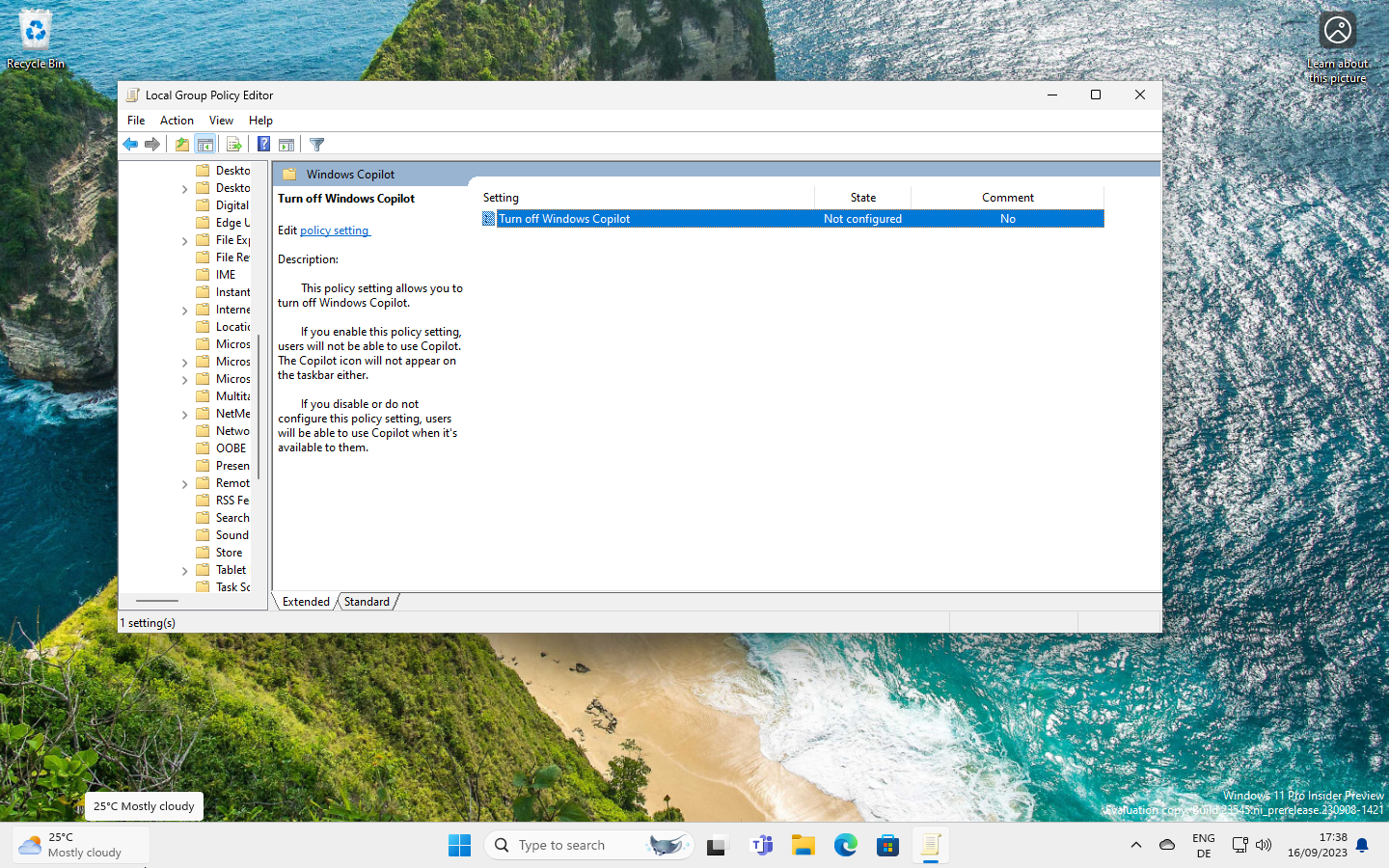The width and height of the screenshot is (1389, 868).
Task: Click the Back navigation arrow
Action: coord(130,144)
